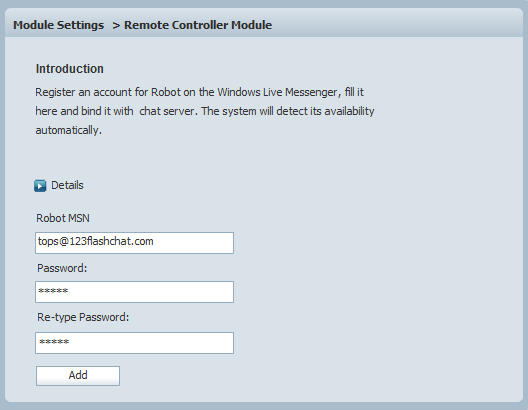Select the Introduction heading
The width and height of the screenshot is (528, 410).
(70, 69)
